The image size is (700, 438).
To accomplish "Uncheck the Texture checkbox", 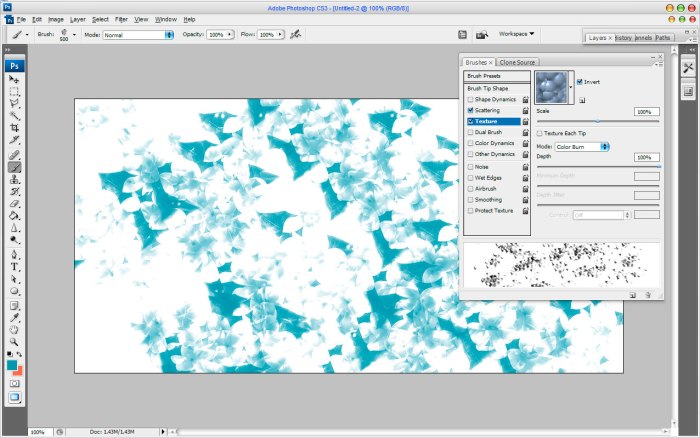I will pos(470,121).
